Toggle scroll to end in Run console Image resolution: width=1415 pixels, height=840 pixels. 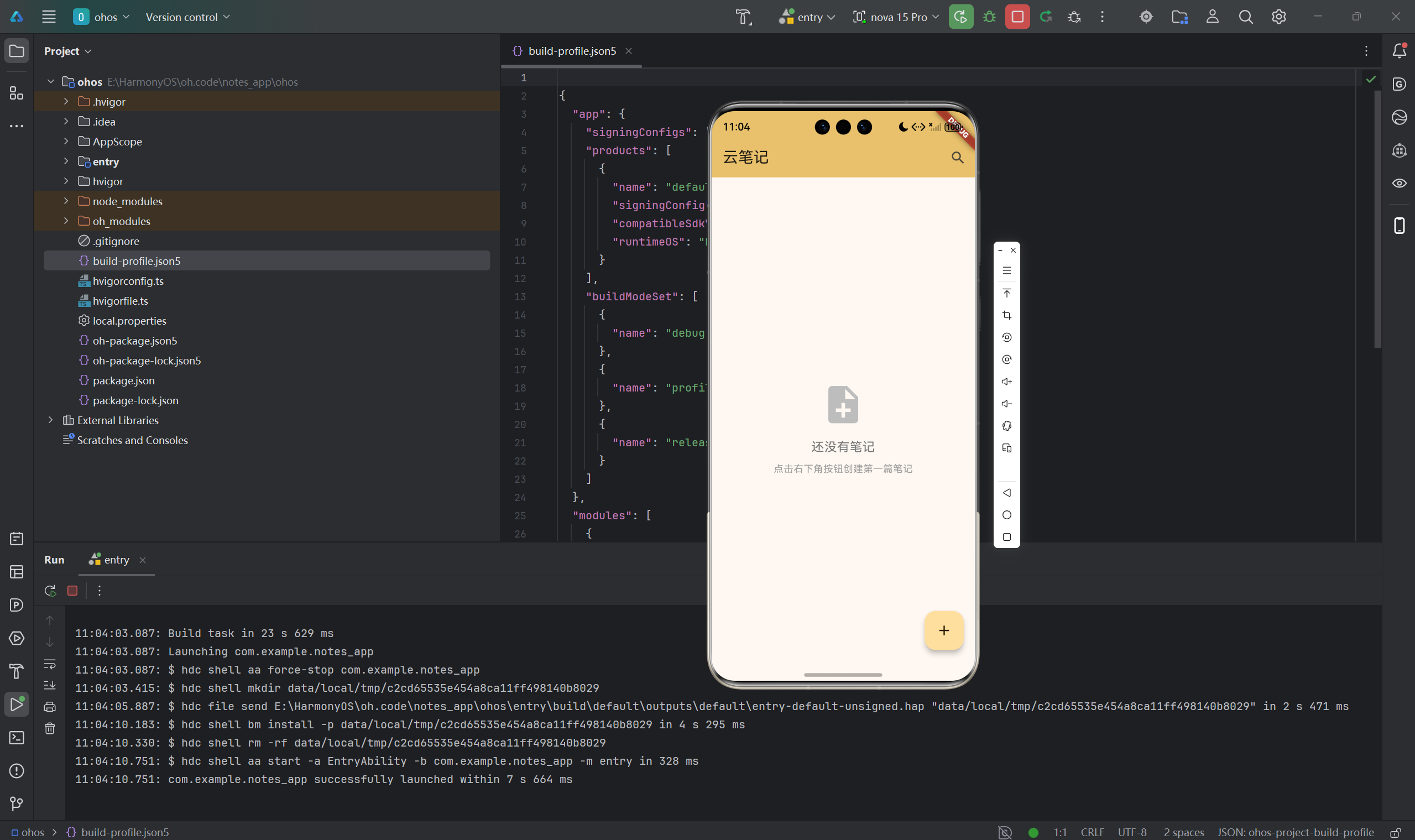[x=50, y=685]
